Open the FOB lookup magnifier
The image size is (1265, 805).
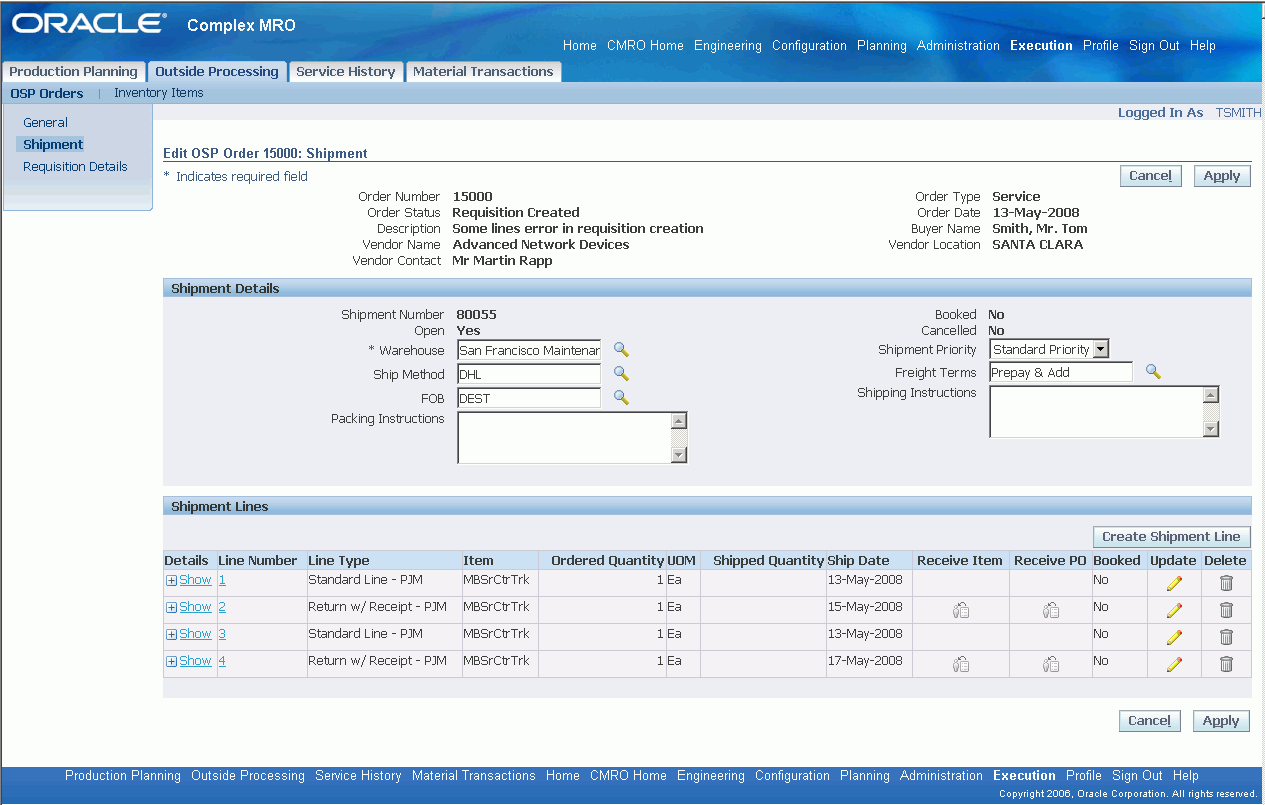(621, 397)
